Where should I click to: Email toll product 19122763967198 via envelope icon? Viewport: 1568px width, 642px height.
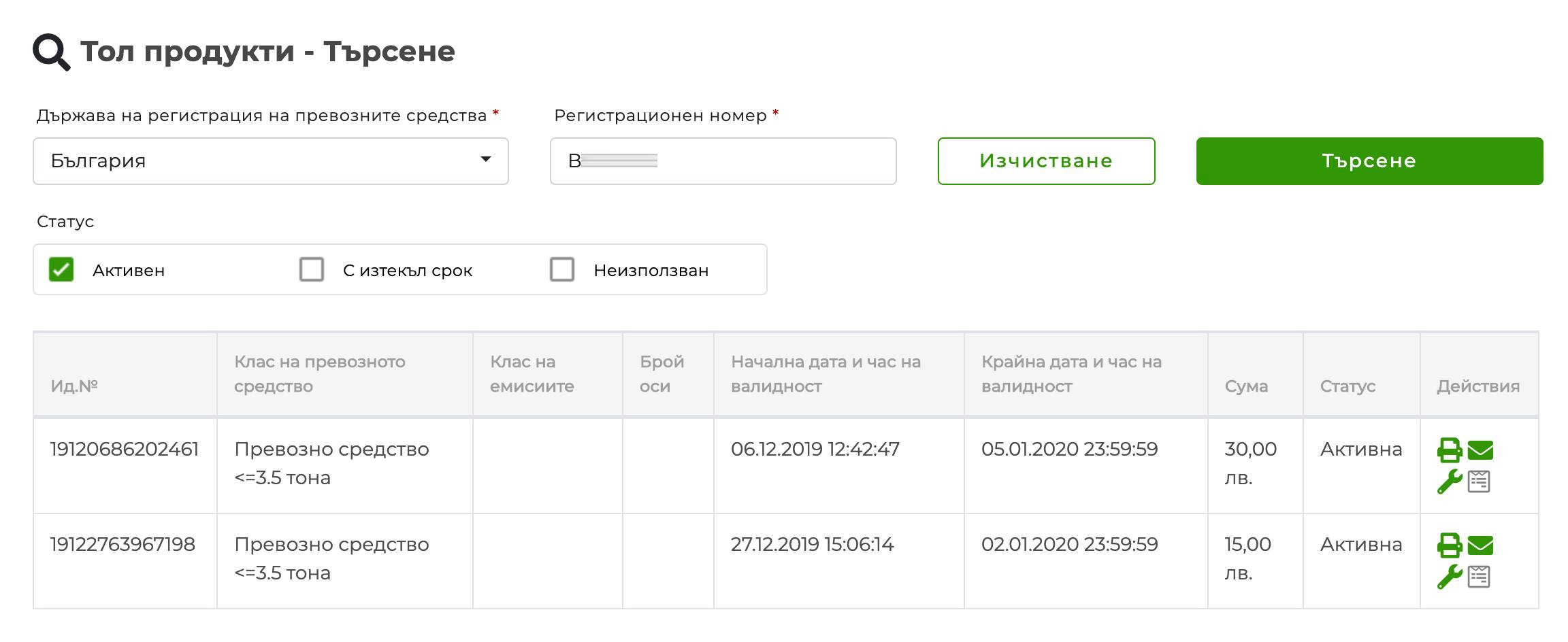(x=1480, y=545)
